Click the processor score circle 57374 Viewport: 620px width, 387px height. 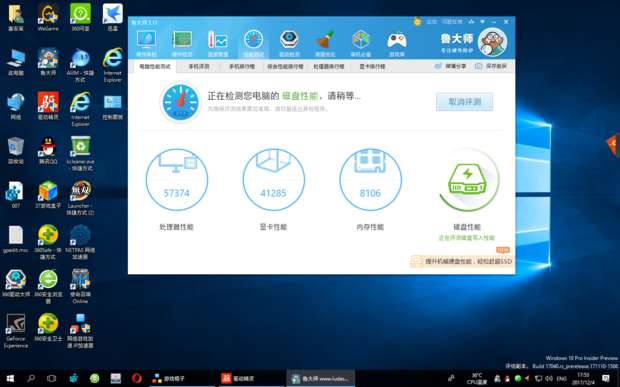point(177,179)
